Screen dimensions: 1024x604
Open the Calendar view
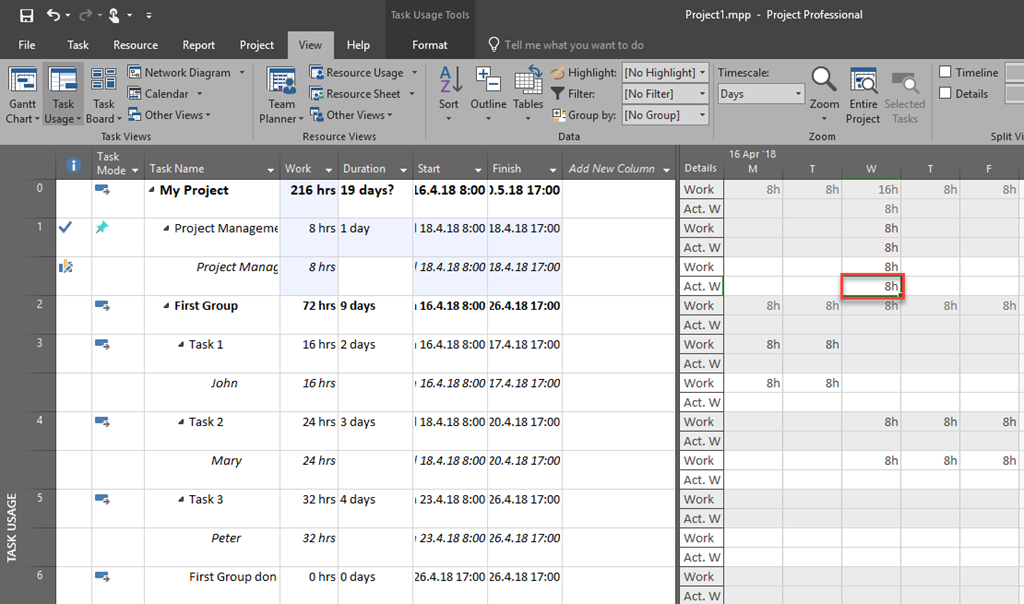click(165, 93)
